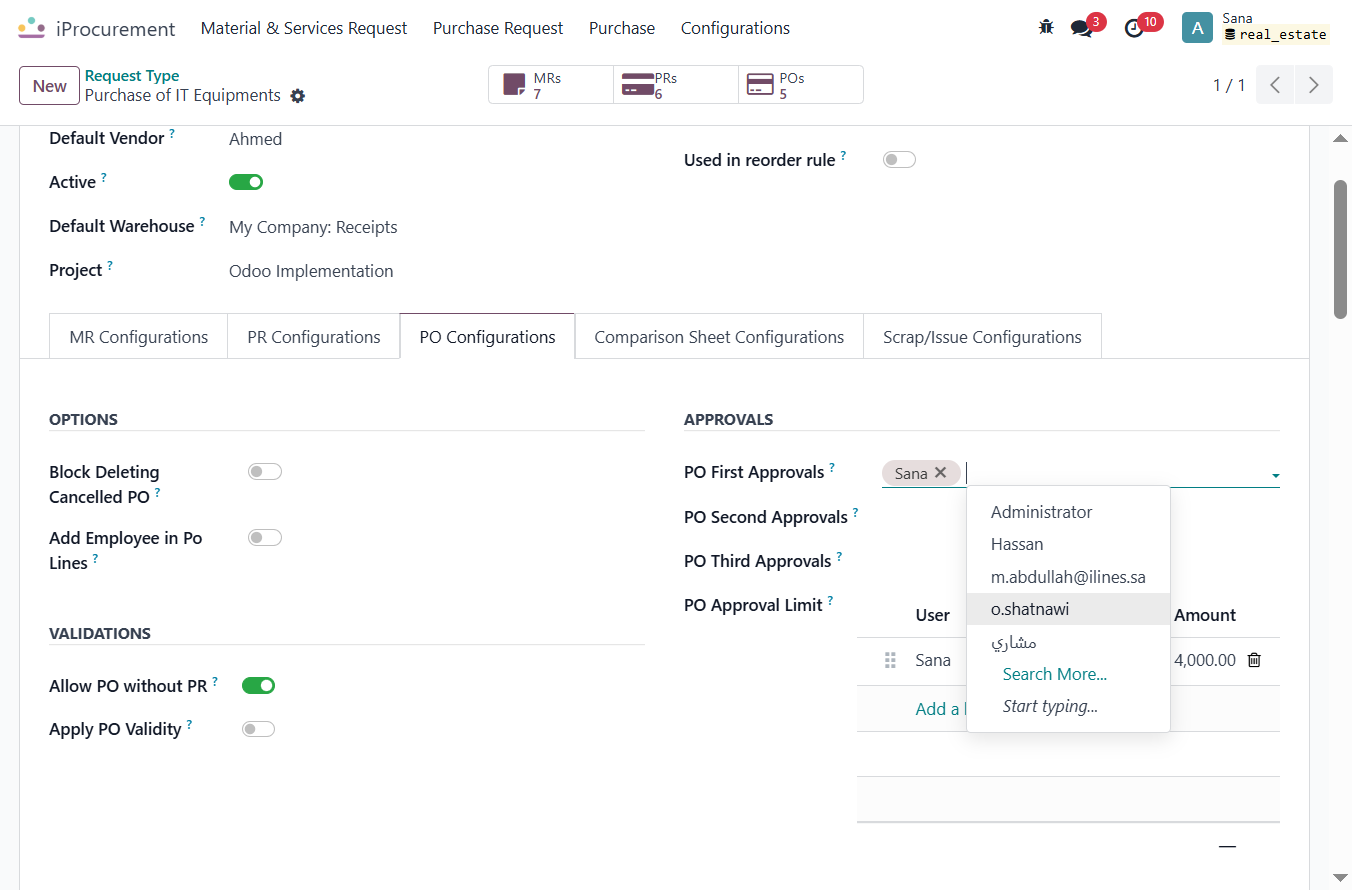Create a New request type record

(x=50, y=85)
